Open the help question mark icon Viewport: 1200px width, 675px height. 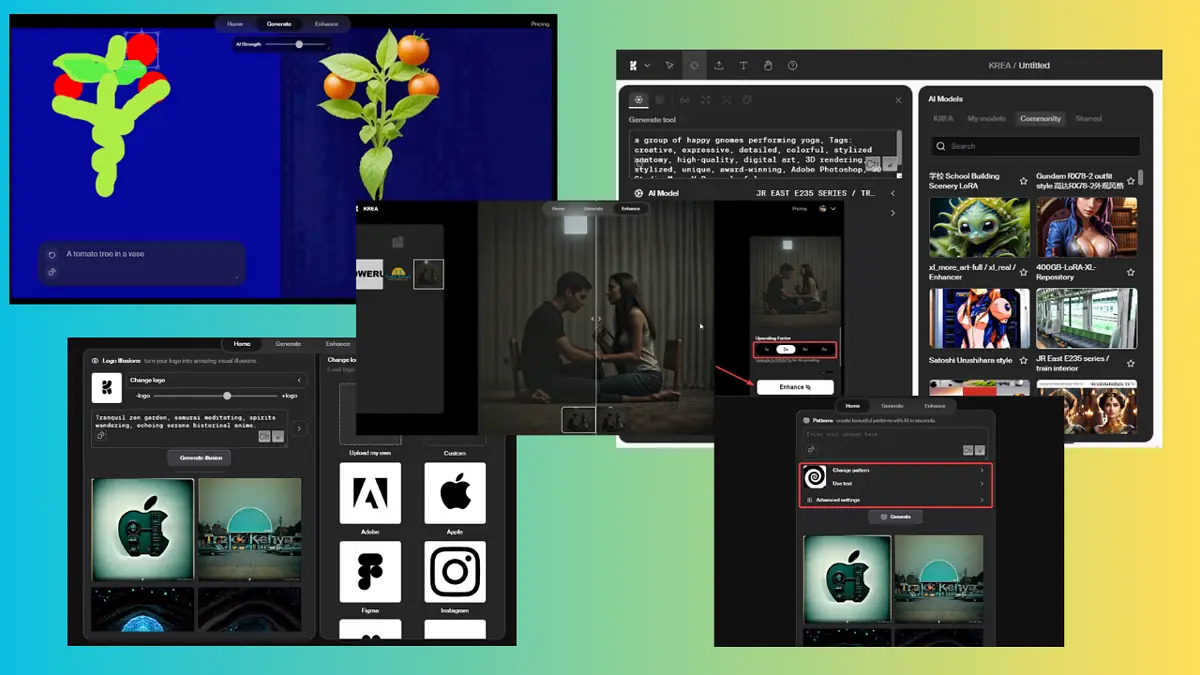(793, 66)
